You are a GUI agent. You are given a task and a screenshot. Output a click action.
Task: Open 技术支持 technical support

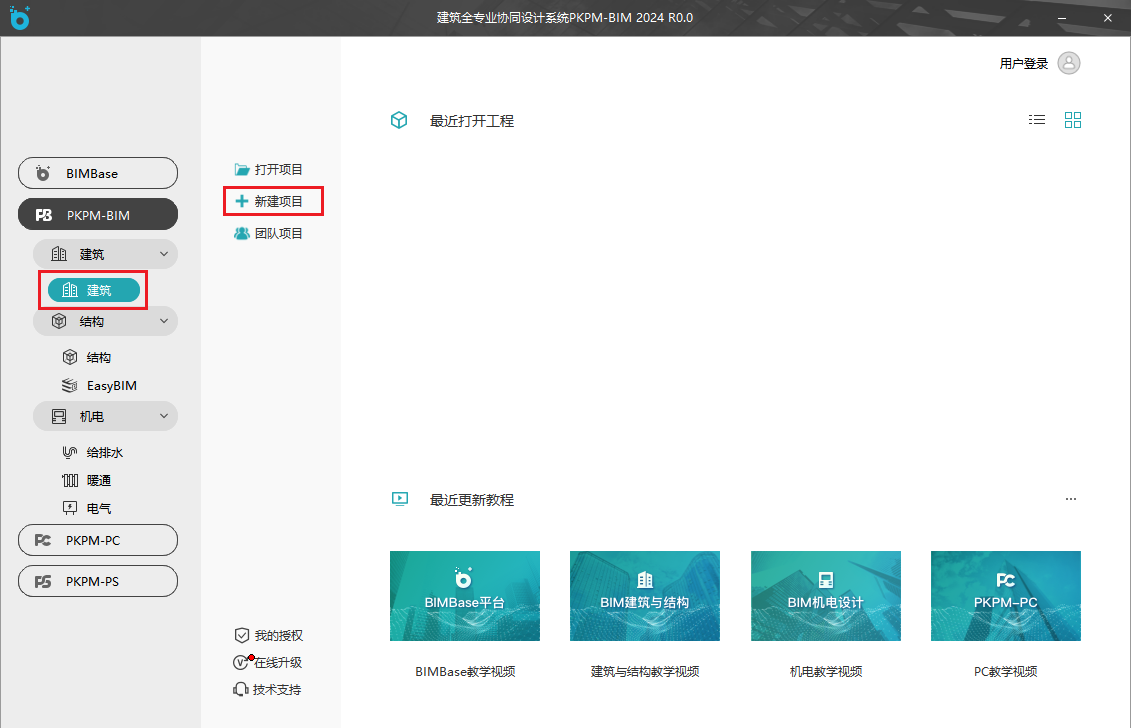click(268, 689)
